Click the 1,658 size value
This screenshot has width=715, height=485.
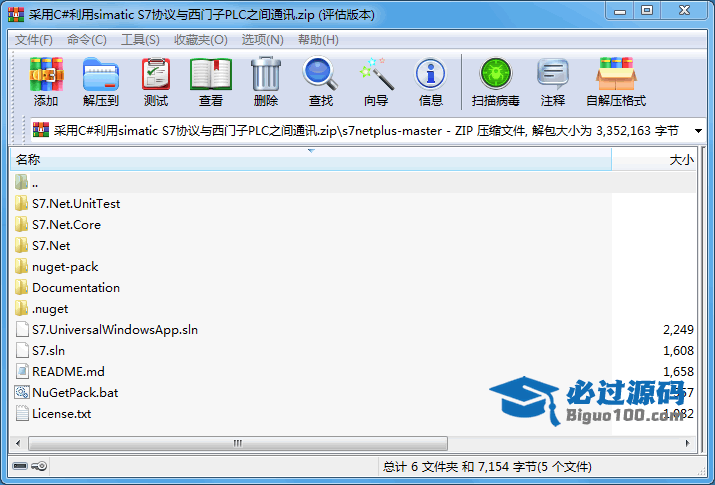679,371
